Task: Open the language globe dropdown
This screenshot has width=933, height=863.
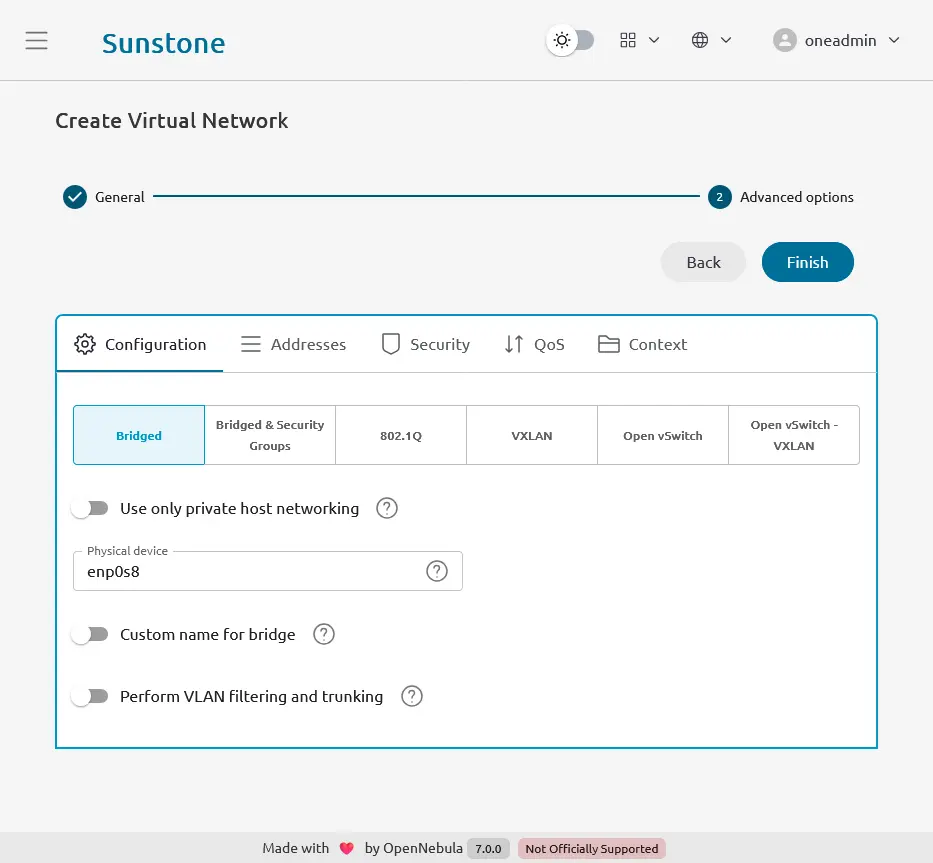Action: [x=712, y=41]
